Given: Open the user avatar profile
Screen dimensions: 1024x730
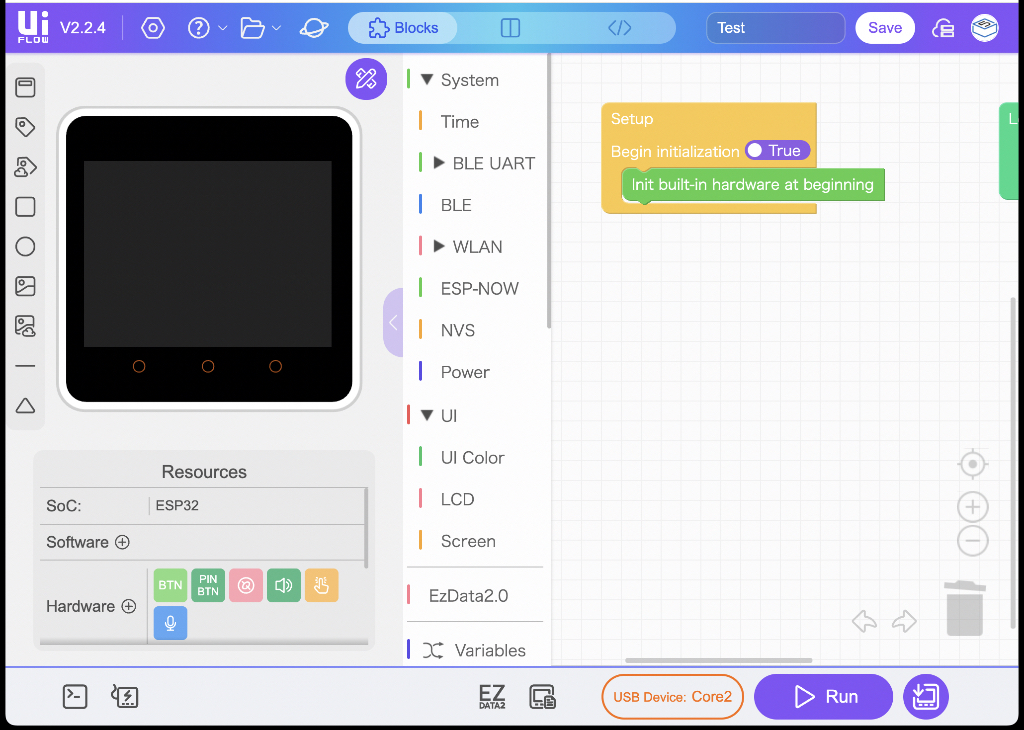Looking at the screenshot, I should click(984, 28).
